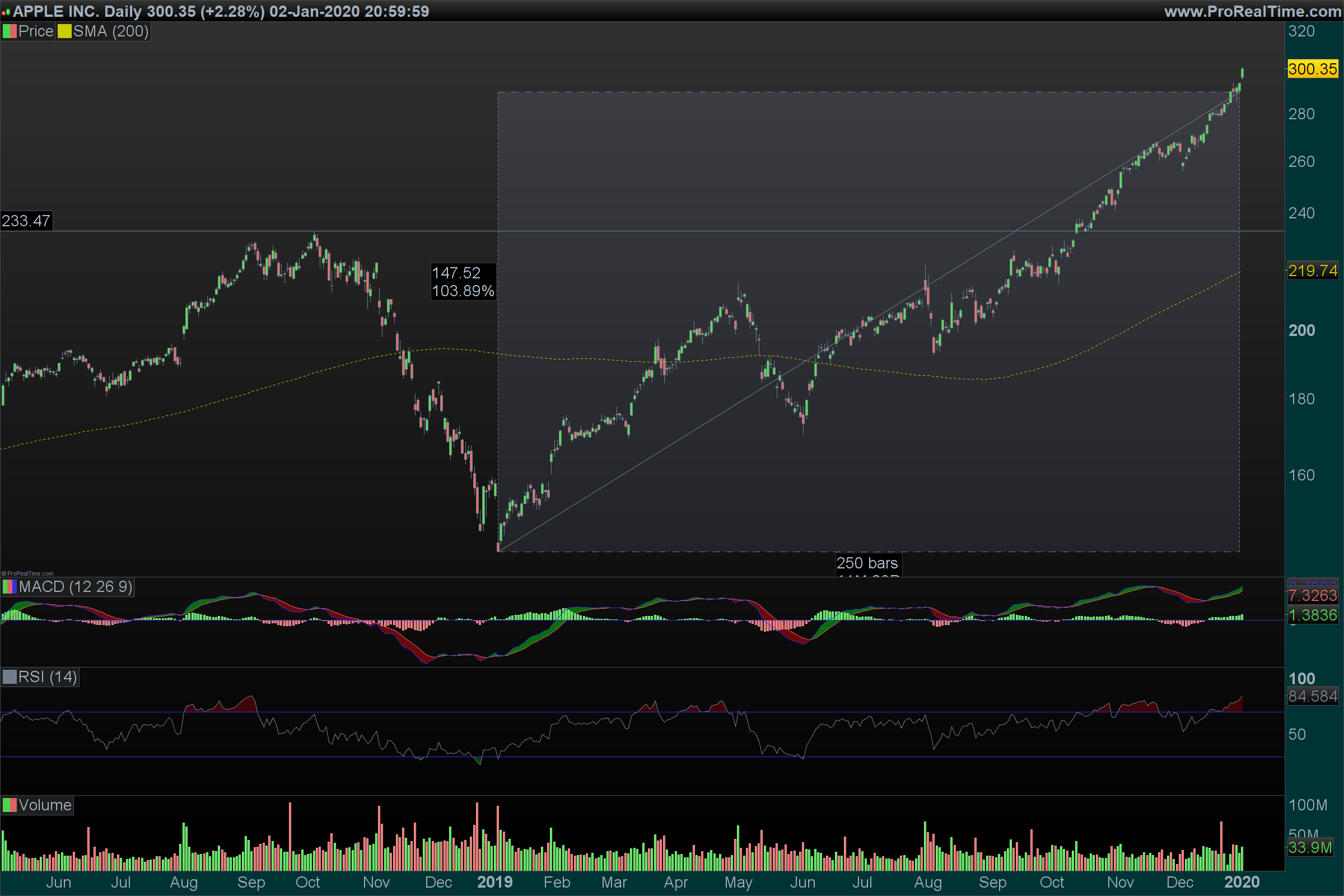Click the 2020 year label on time axis

pyautogui.click(x=1242, y=883)
